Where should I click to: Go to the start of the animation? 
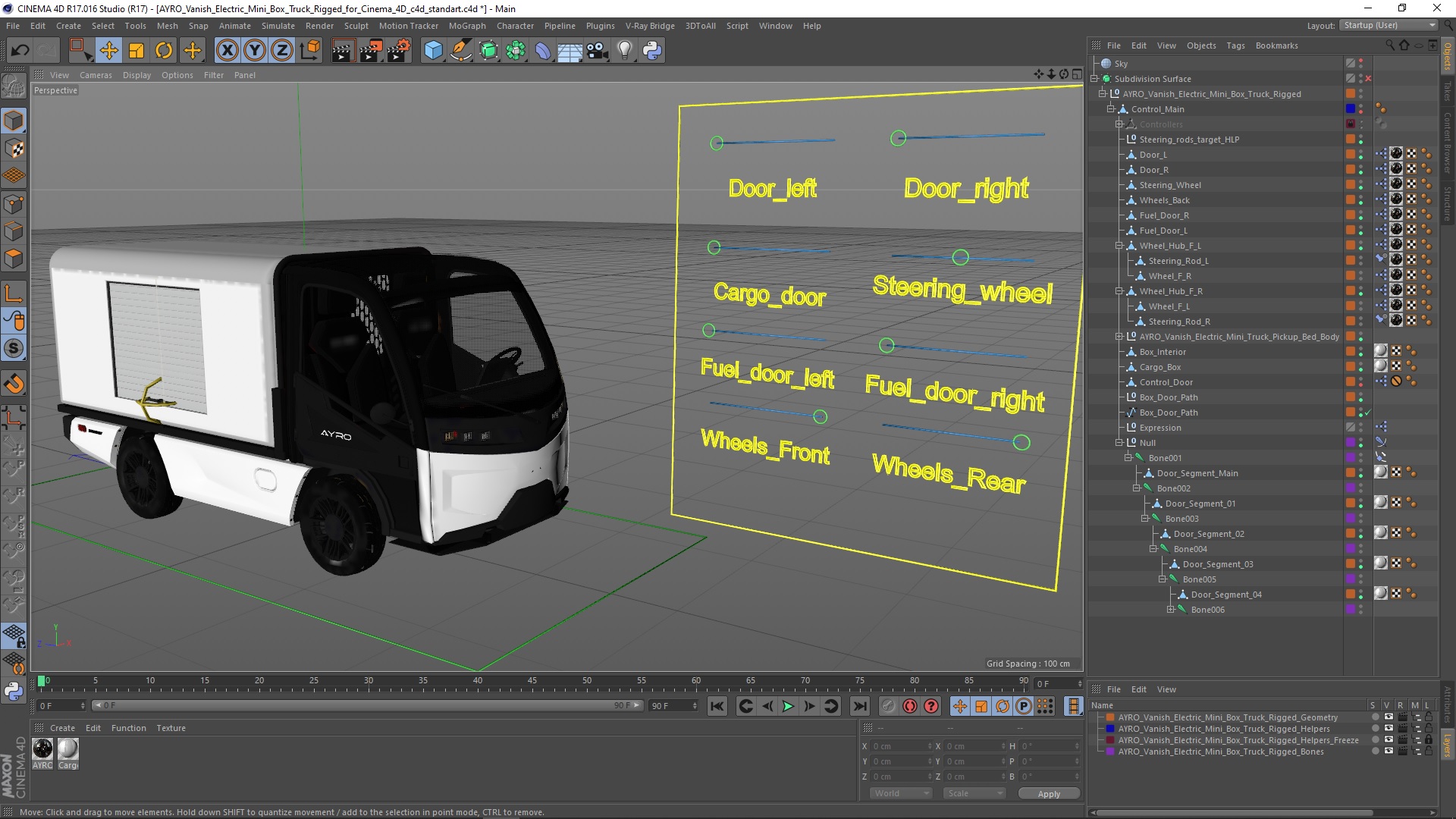pos(717,706)
